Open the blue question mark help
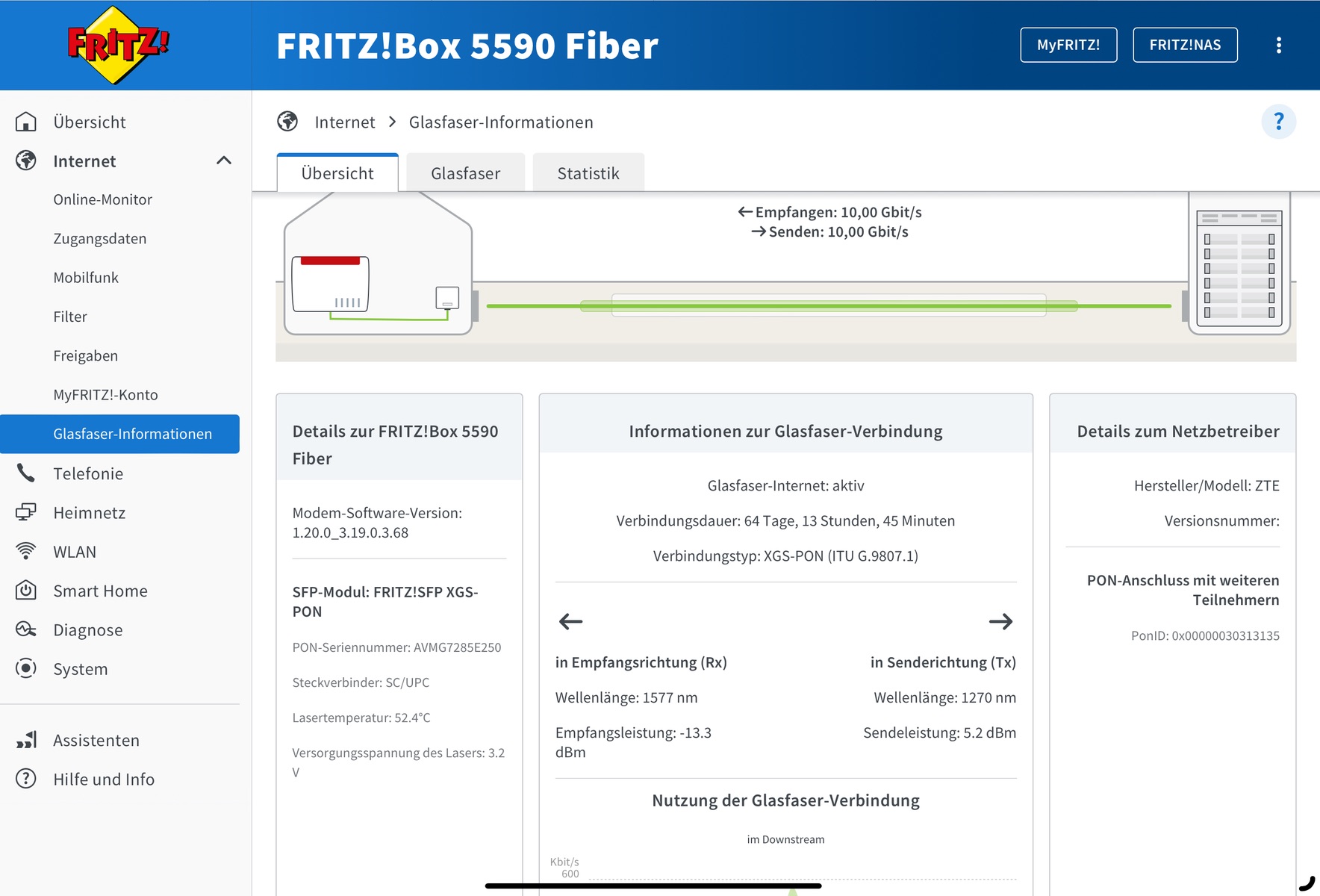This screenshot has height=896, width=1320. point(1278,122)
